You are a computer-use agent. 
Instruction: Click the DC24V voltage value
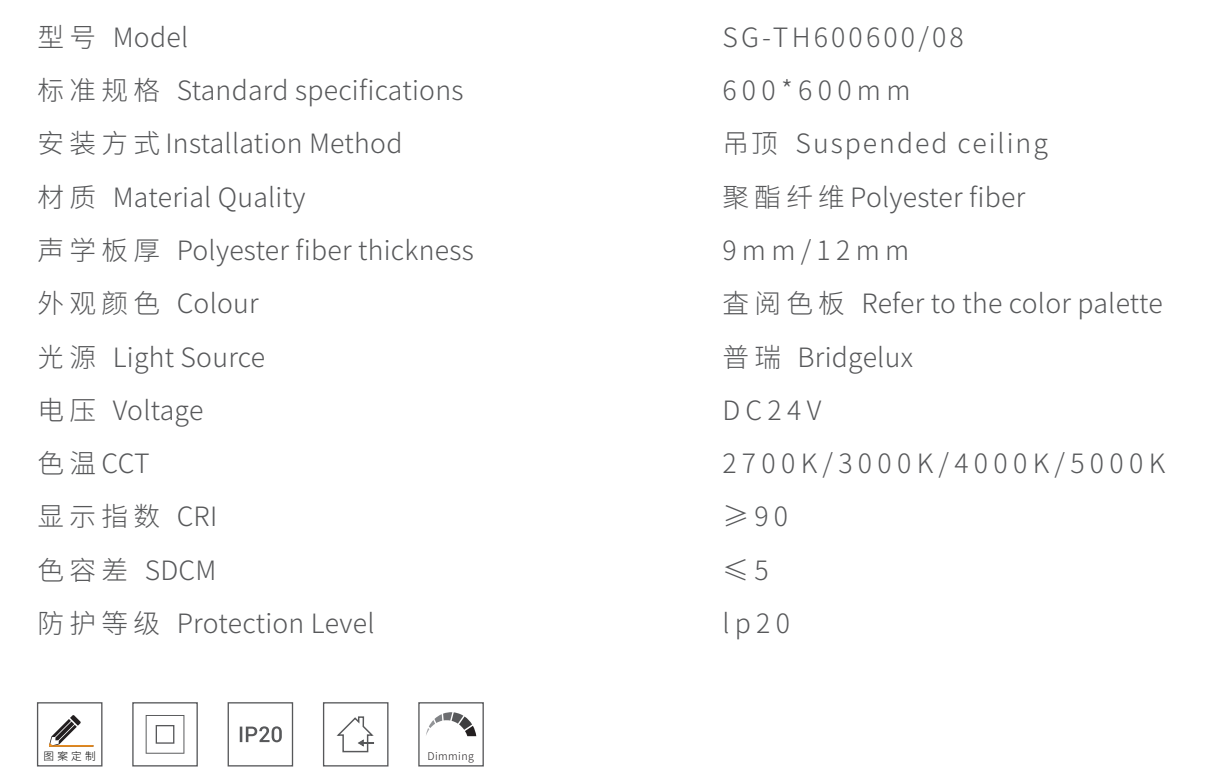tap(763, 411)
